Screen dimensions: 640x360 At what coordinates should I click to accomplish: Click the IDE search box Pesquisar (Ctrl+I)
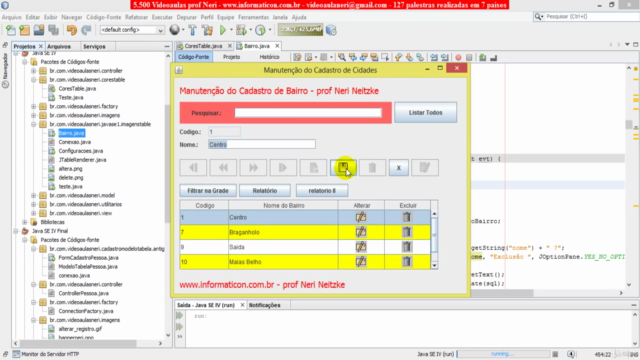(588, 16)
